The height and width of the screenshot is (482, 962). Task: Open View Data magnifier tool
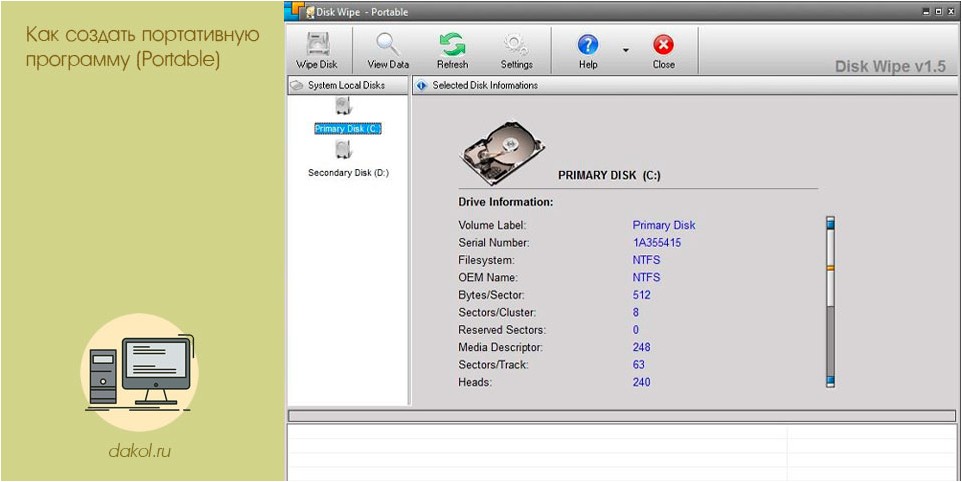(x=388, y=50)
